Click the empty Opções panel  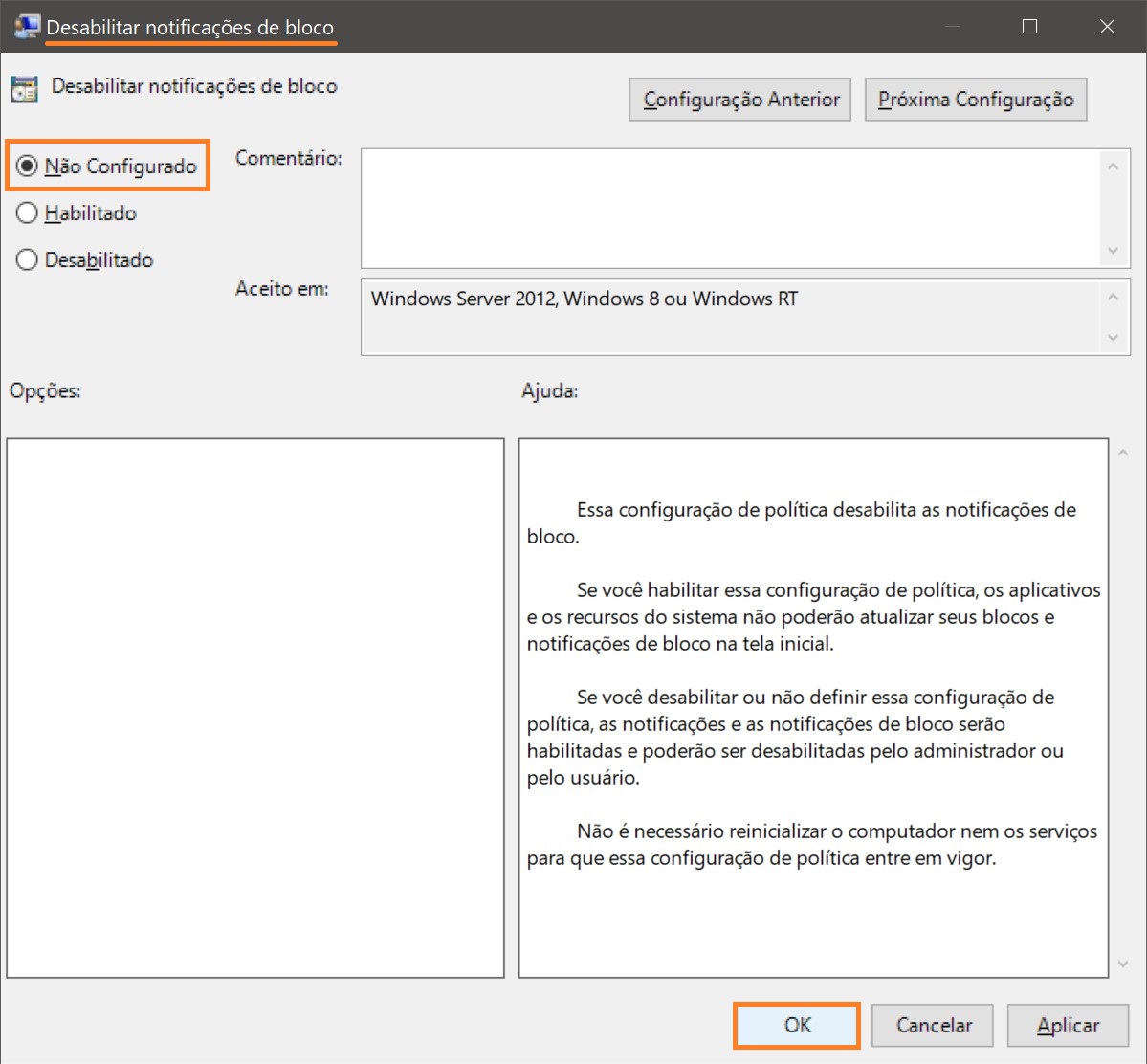pyautogui.click(x=254, y=707)
